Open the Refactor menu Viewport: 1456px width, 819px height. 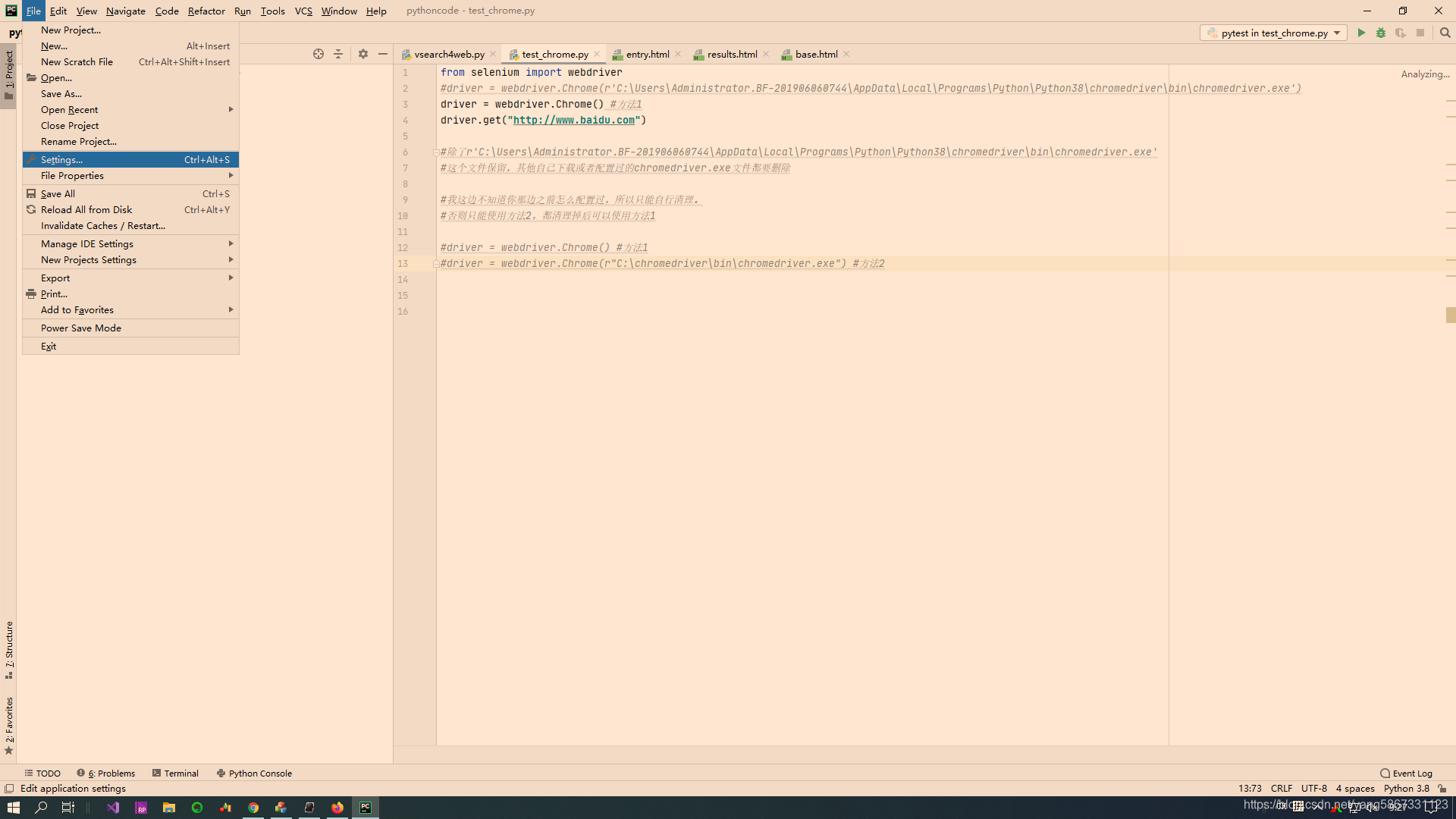coord(206,11)
